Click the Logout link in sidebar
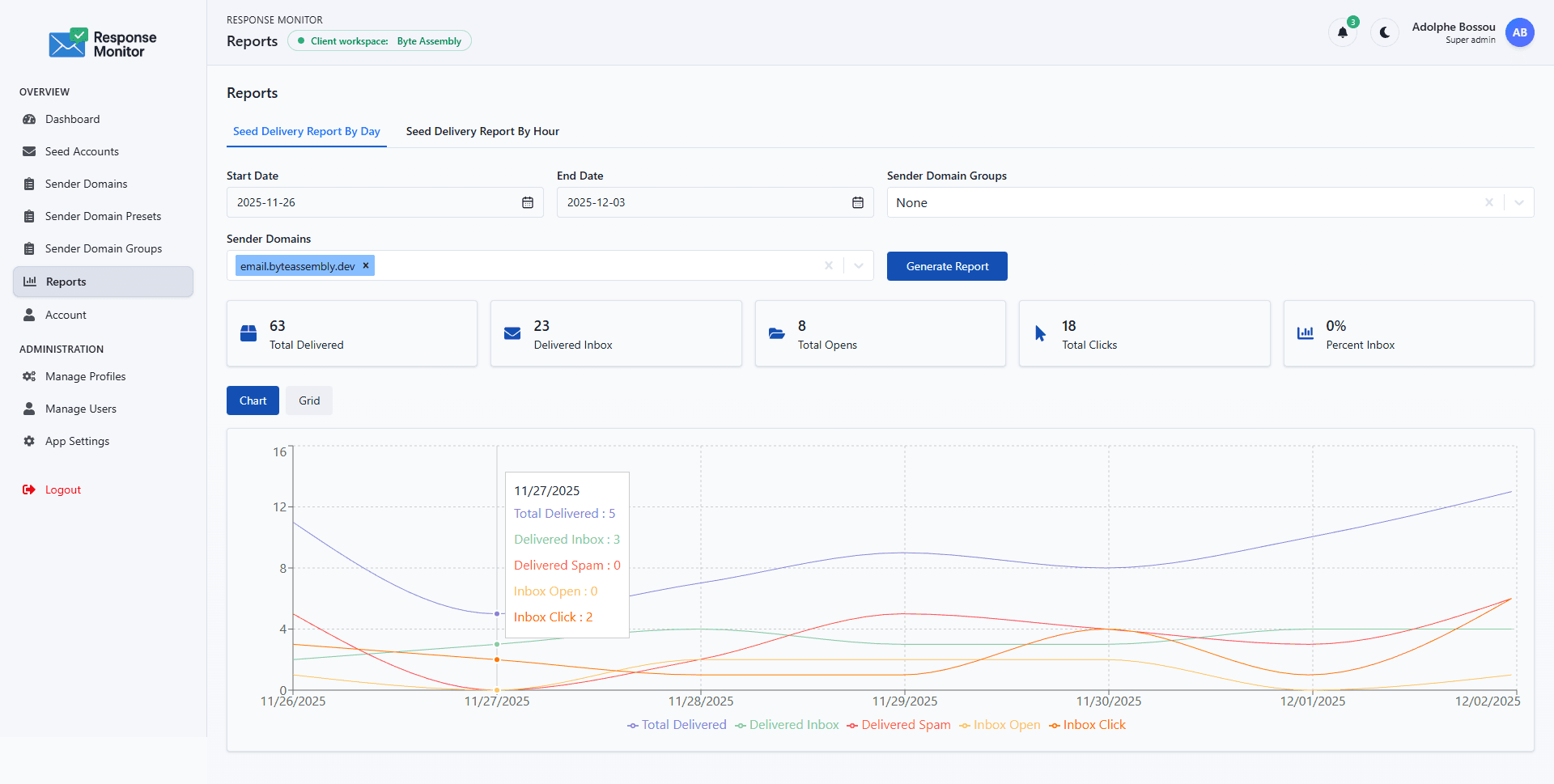Viewport: 1554px width, 784px height. pos(62,490)
